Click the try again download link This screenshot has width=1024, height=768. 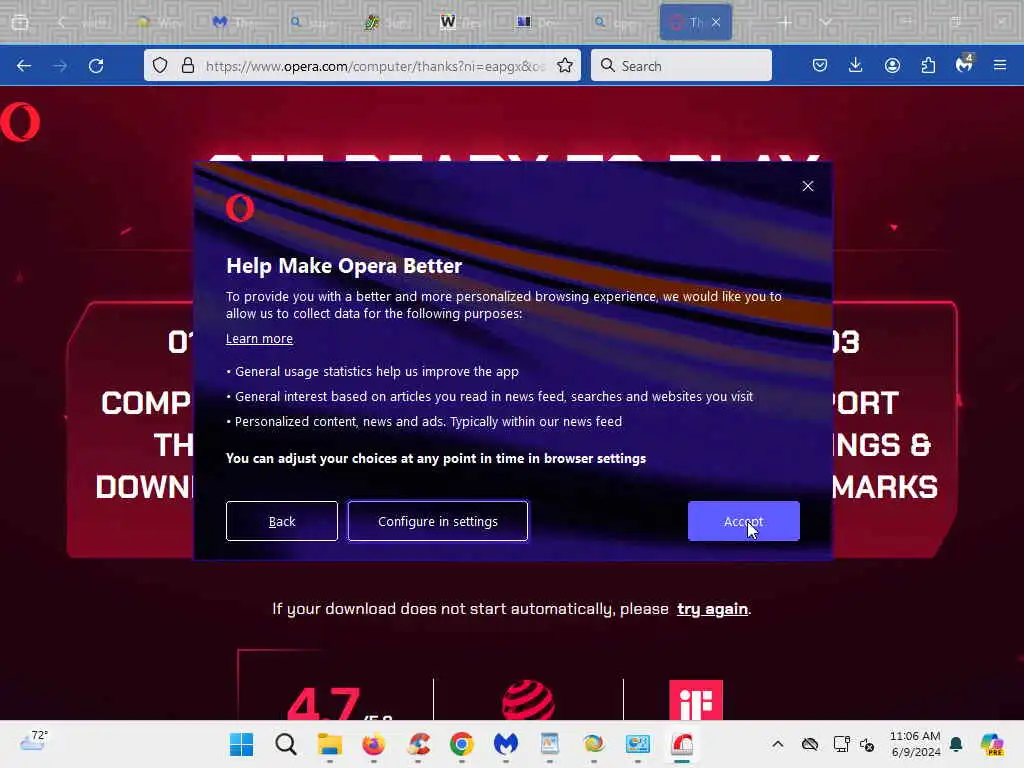click(x=712, y=609)
